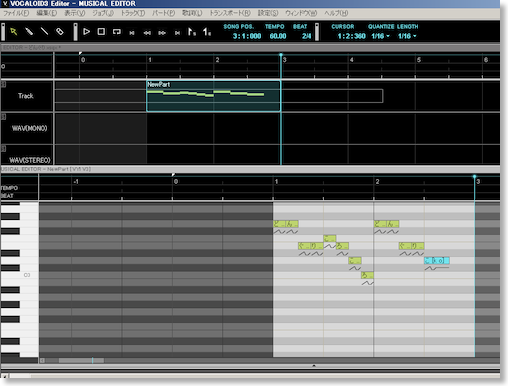Toggle the end marker icon
The width and height of the screenshot is (508, 386).
(207, 32)
